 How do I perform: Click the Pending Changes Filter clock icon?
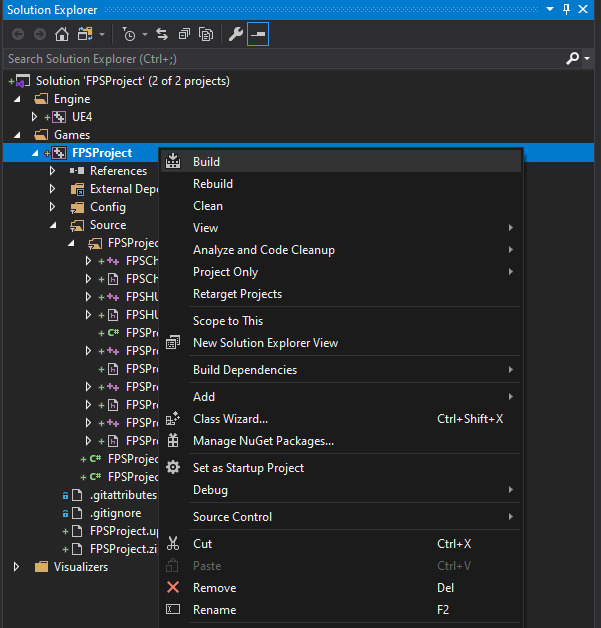pyautogui.click(x=129, y=34)
